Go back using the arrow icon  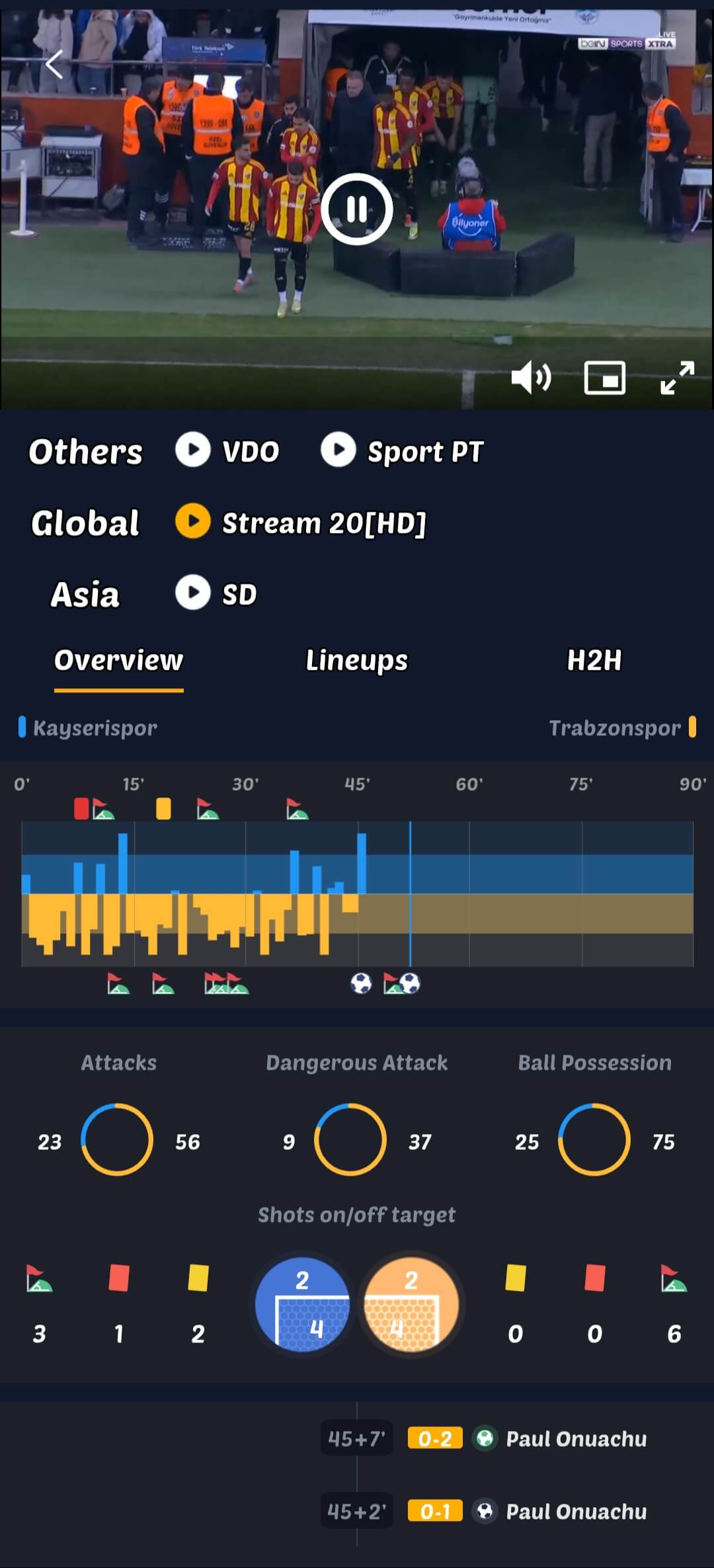(x=55, y=65)
